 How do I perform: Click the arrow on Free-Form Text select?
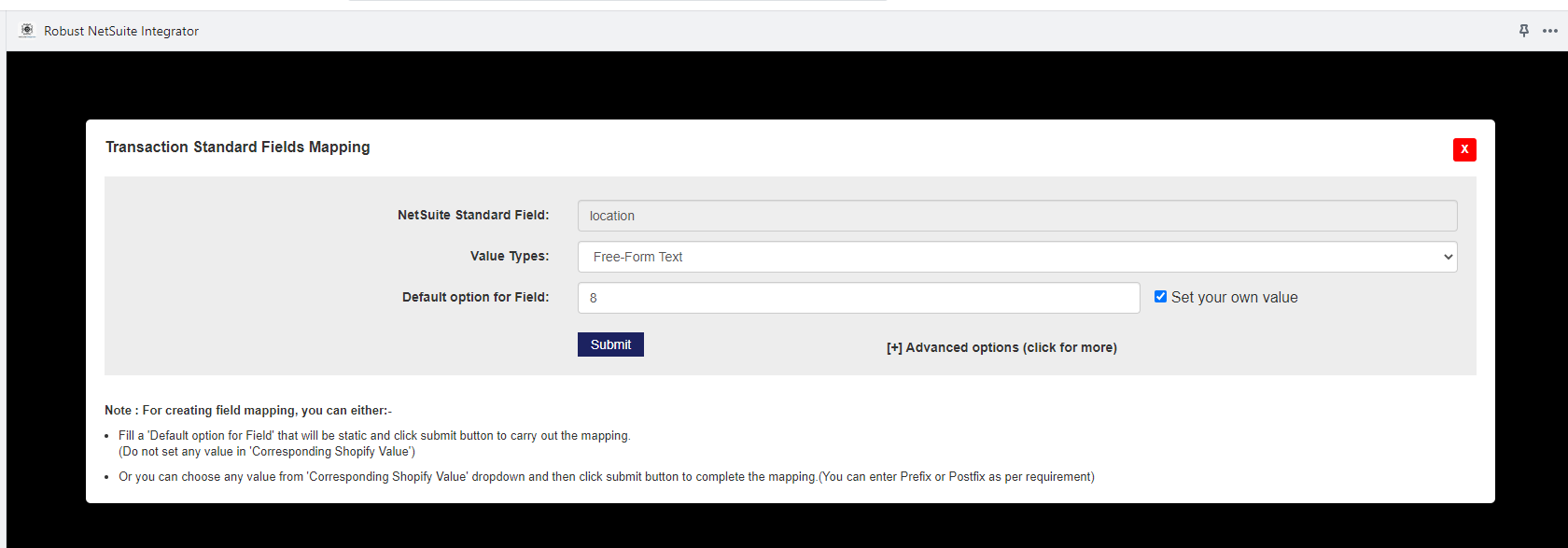click(1448, 257)
